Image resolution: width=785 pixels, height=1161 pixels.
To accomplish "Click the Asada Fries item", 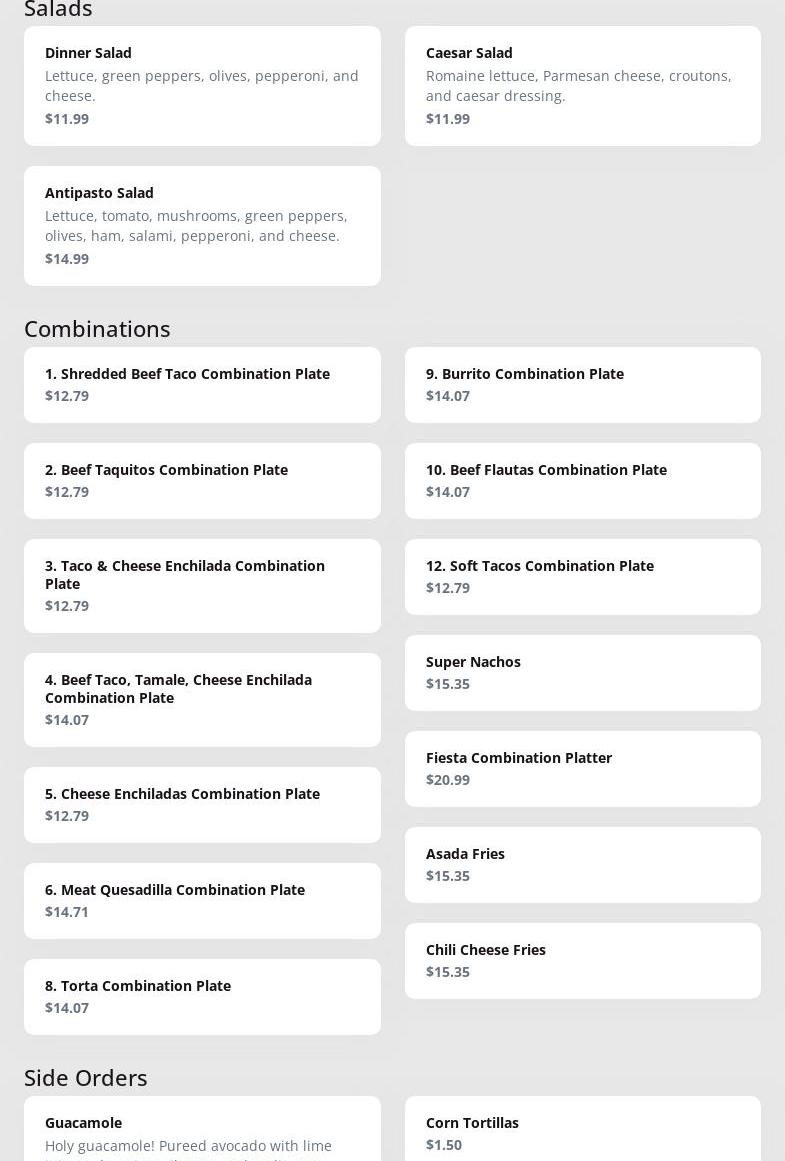I will pos(582,865).
